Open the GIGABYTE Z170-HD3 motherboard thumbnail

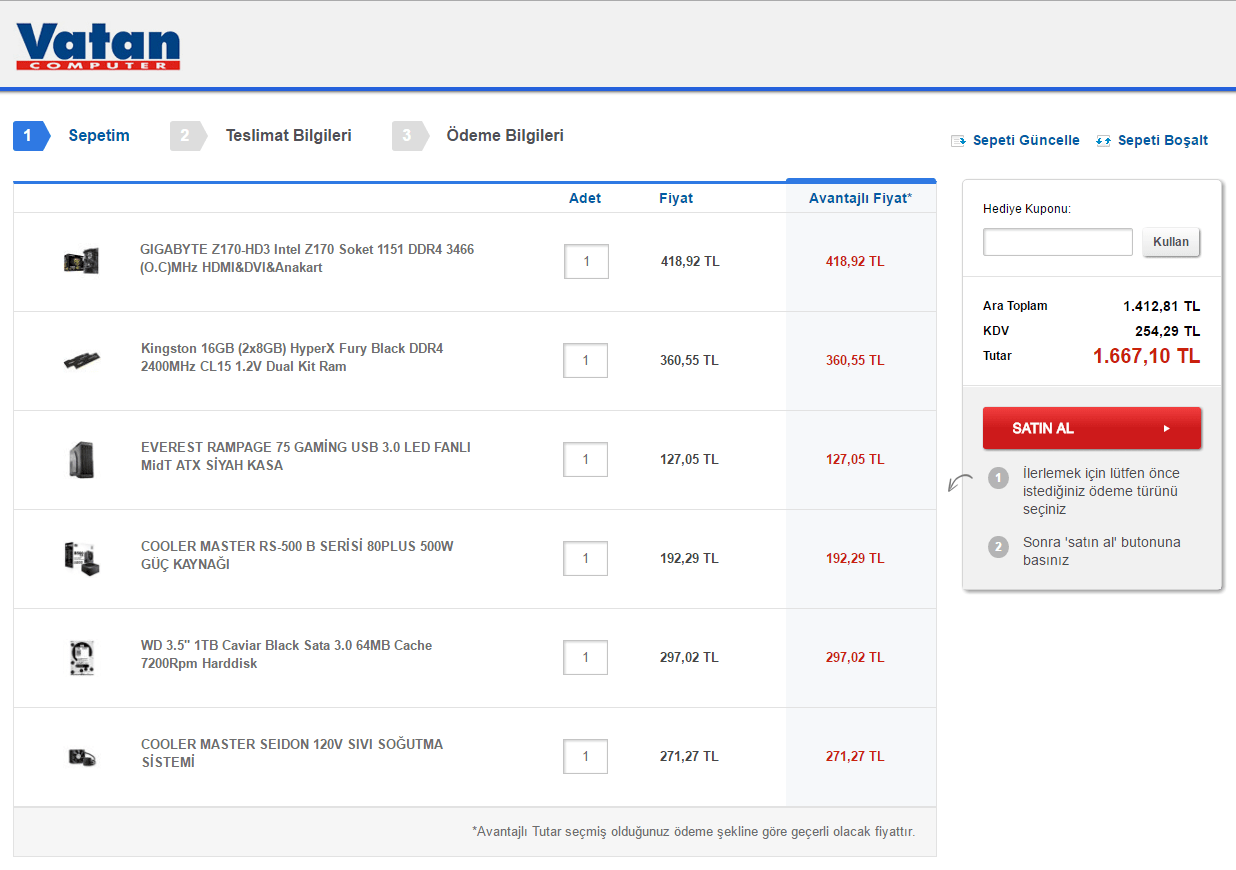81,262
